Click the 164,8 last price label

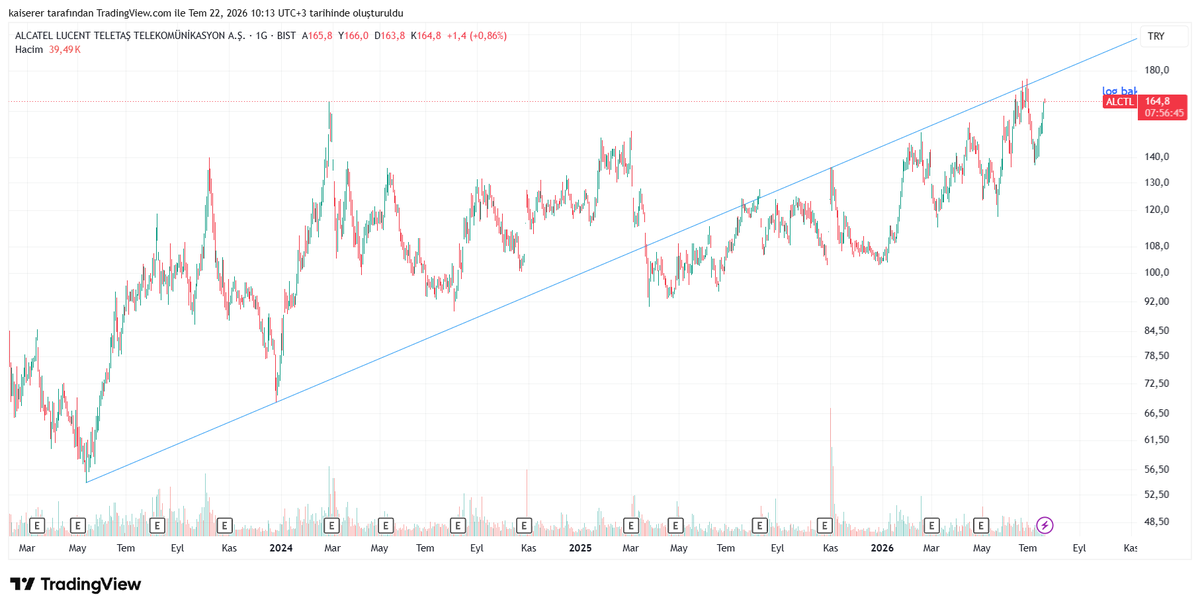click(x=1157, y=101)
